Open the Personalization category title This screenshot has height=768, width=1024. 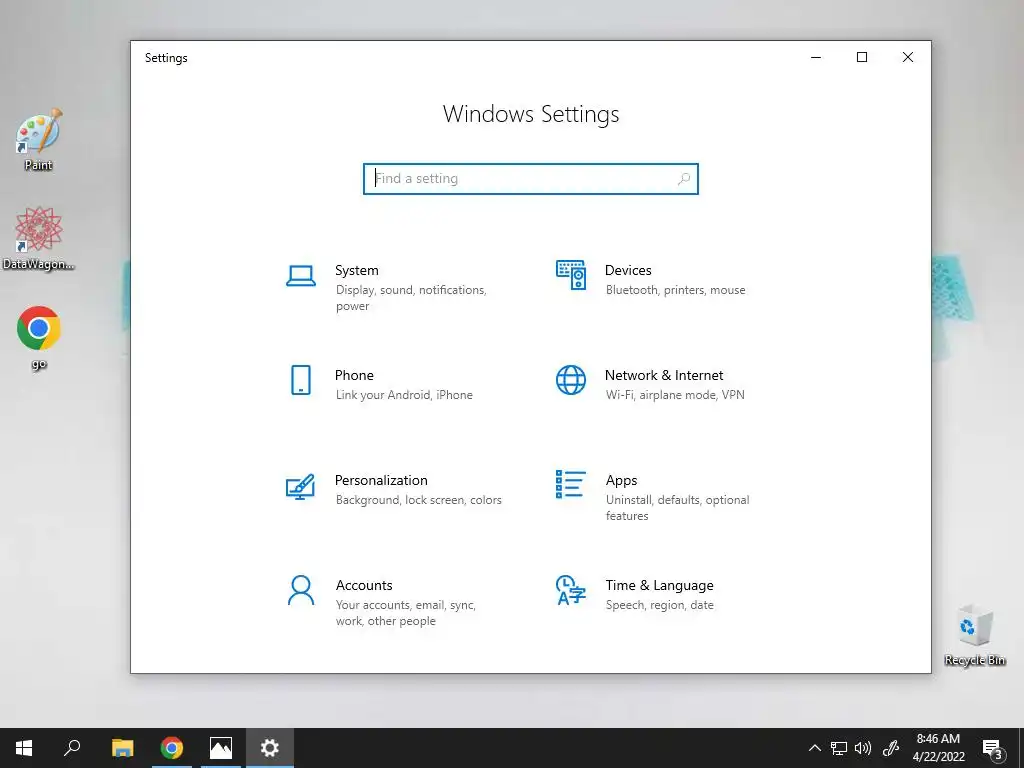381,481
